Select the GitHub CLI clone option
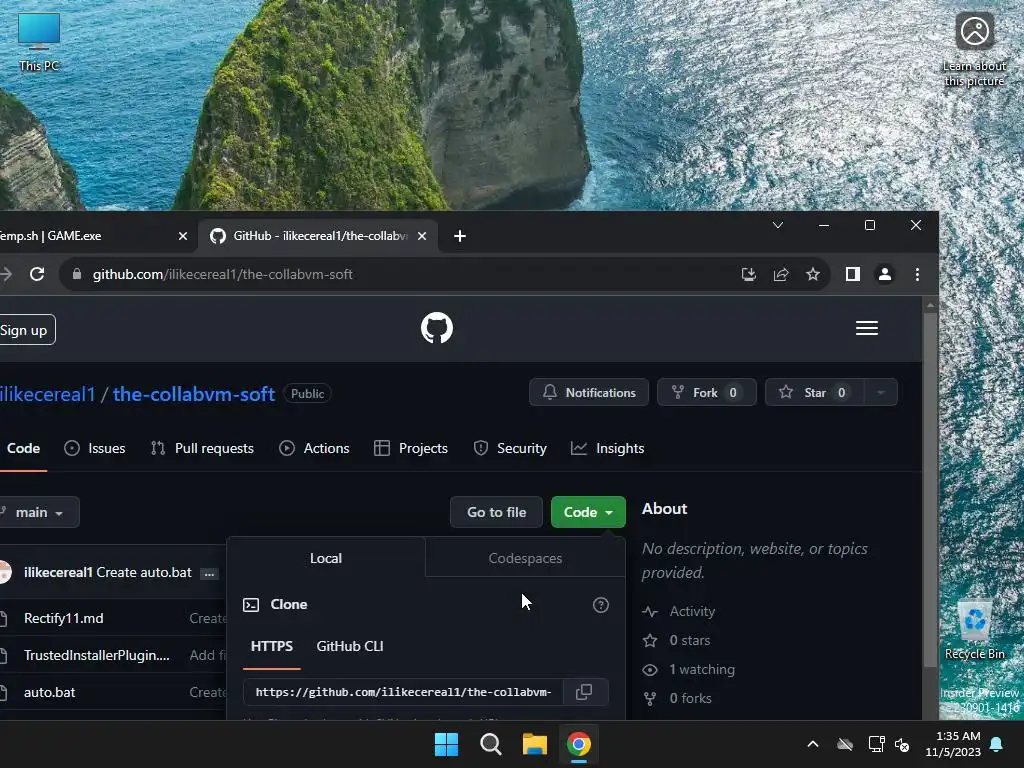The height and width of the screenshot is (768, 1024). [x=349, y=646]
